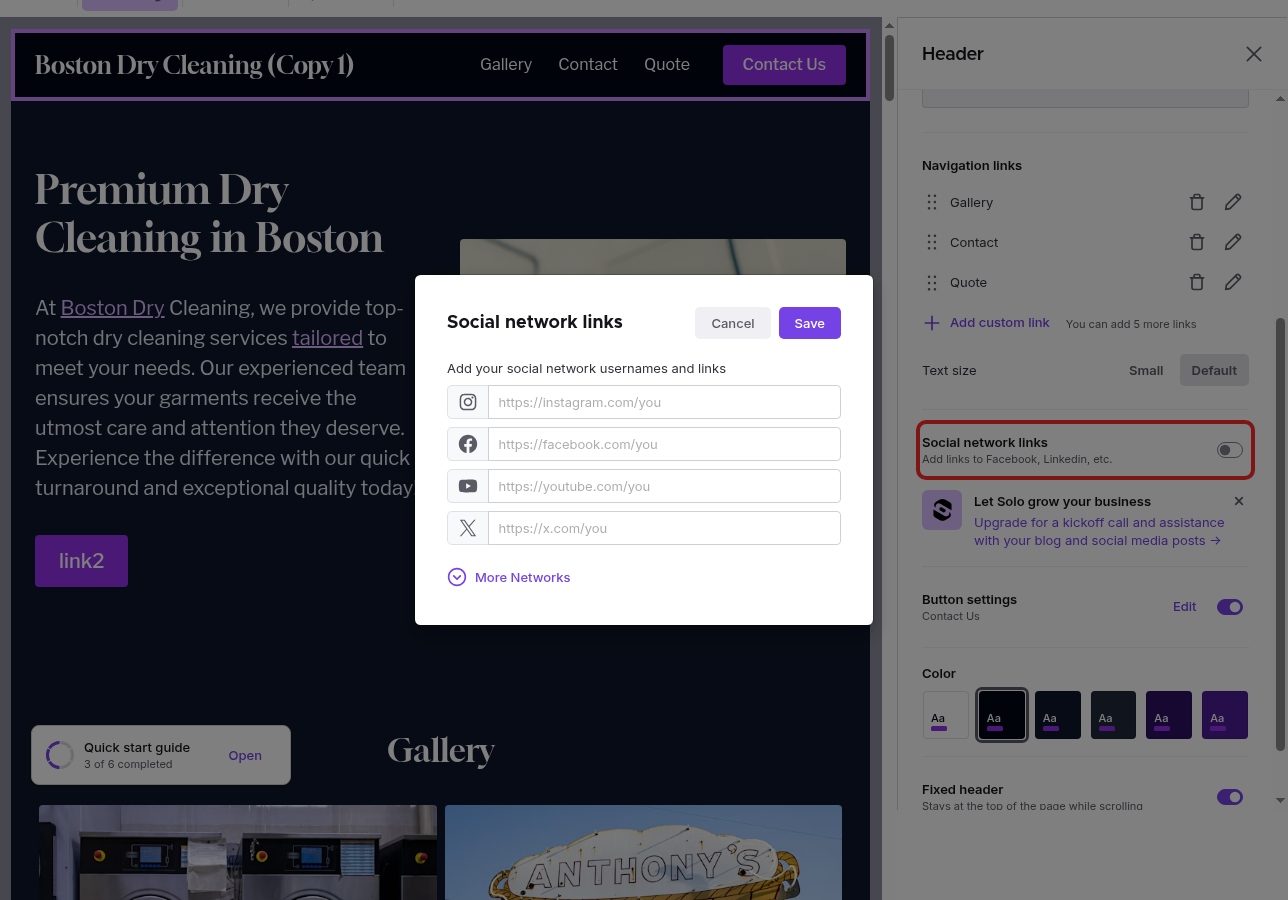The width and height of the screenshot is (1288, 900).
Task: Close the Header panel
Action: pos(1254,54)
